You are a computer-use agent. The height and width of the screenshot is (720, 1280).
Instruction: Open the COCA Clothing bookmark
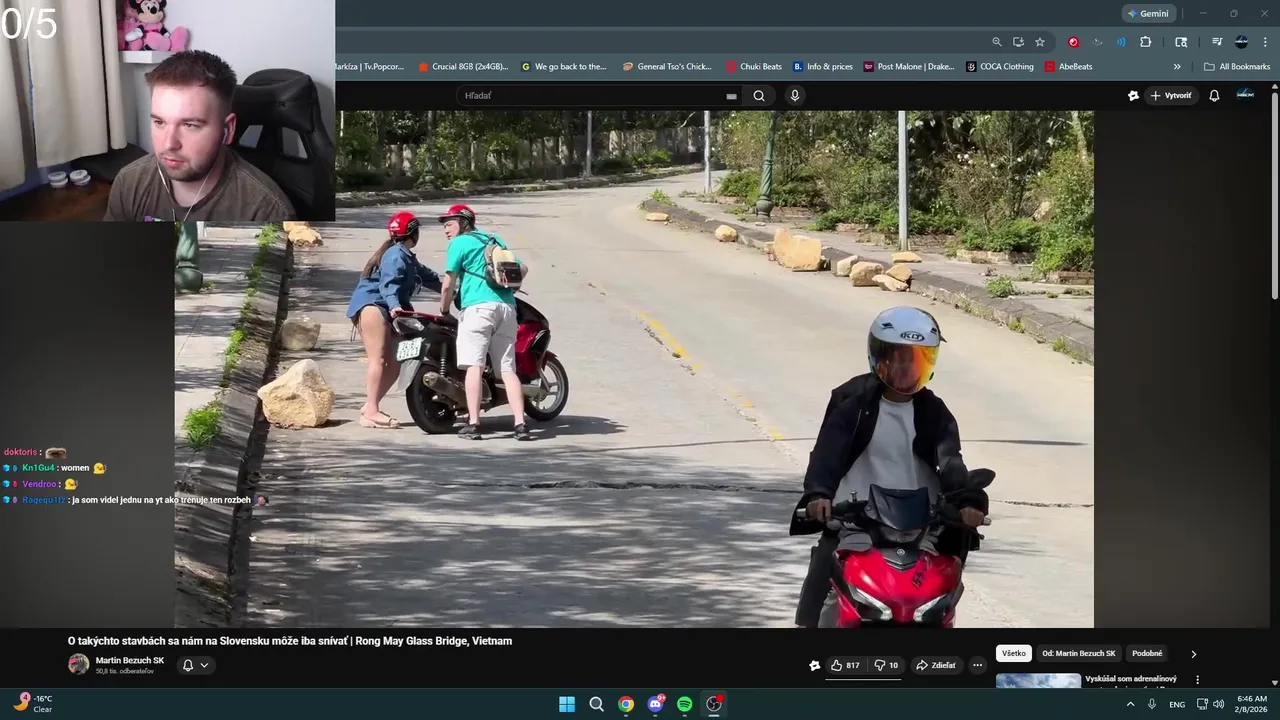tap(1000, 67)
